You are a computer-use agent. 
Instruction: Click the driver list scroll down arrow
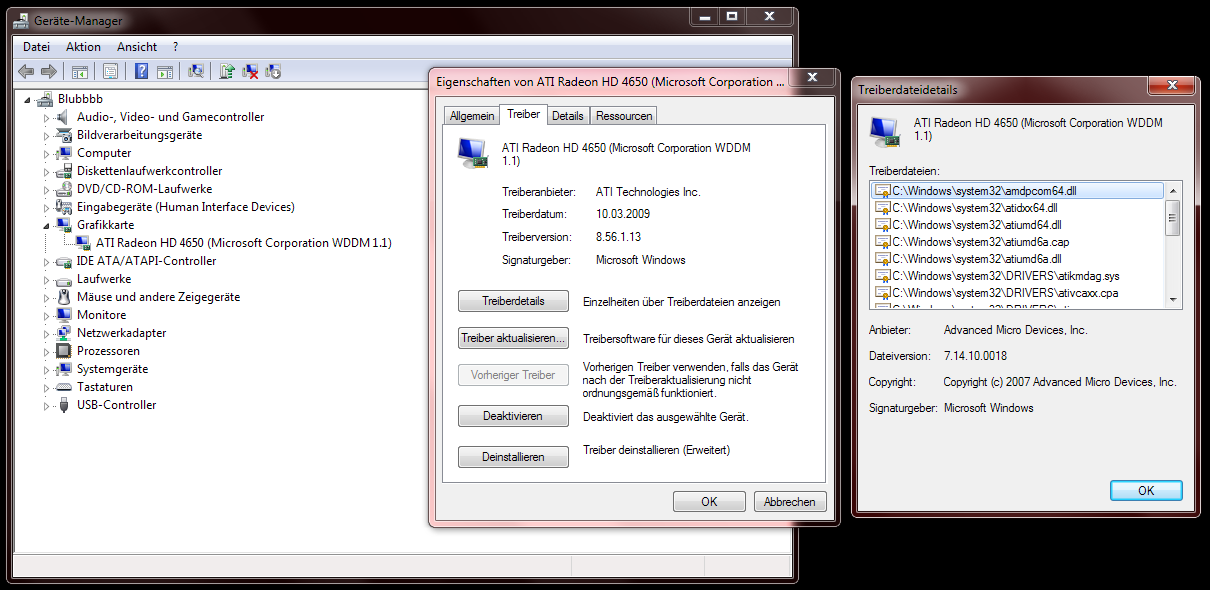coord(1173,300)
